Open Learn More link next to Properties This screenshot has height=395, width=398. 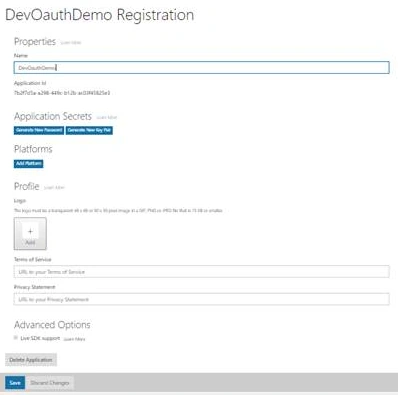[x=71, y=43]
